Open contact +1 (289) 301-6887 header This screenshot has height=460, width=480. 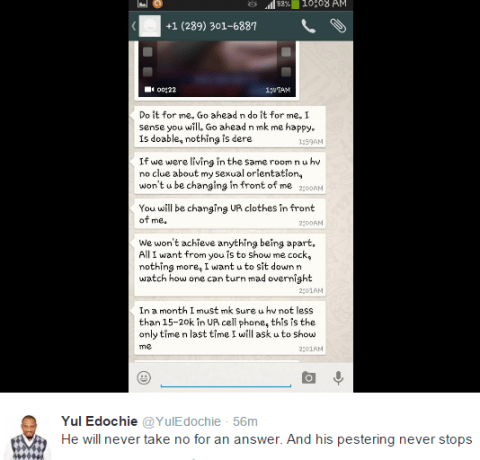coord(211,26)
